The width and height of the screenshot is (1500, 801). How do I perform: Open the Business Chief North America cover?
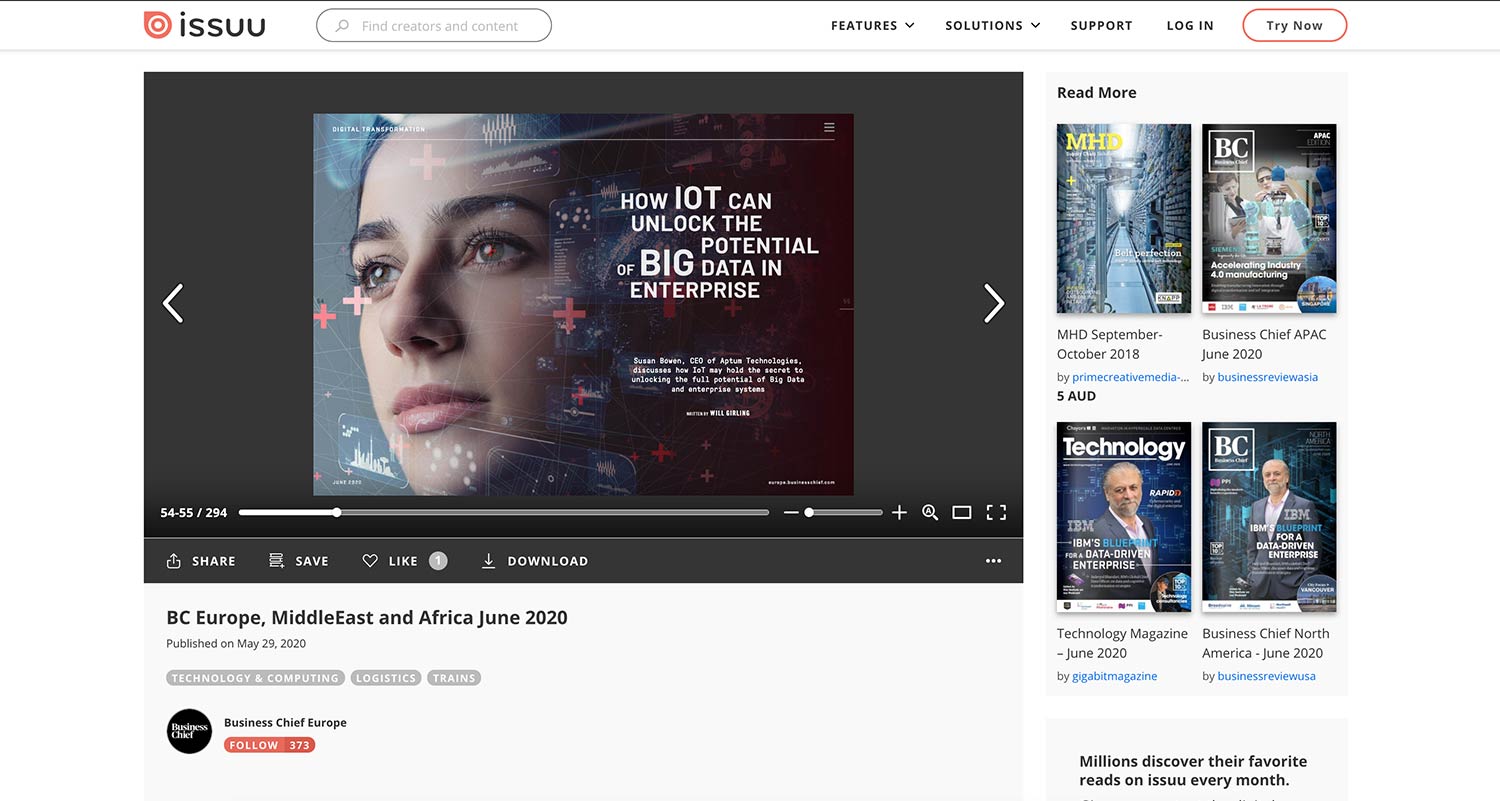(x=1269, y=517)
